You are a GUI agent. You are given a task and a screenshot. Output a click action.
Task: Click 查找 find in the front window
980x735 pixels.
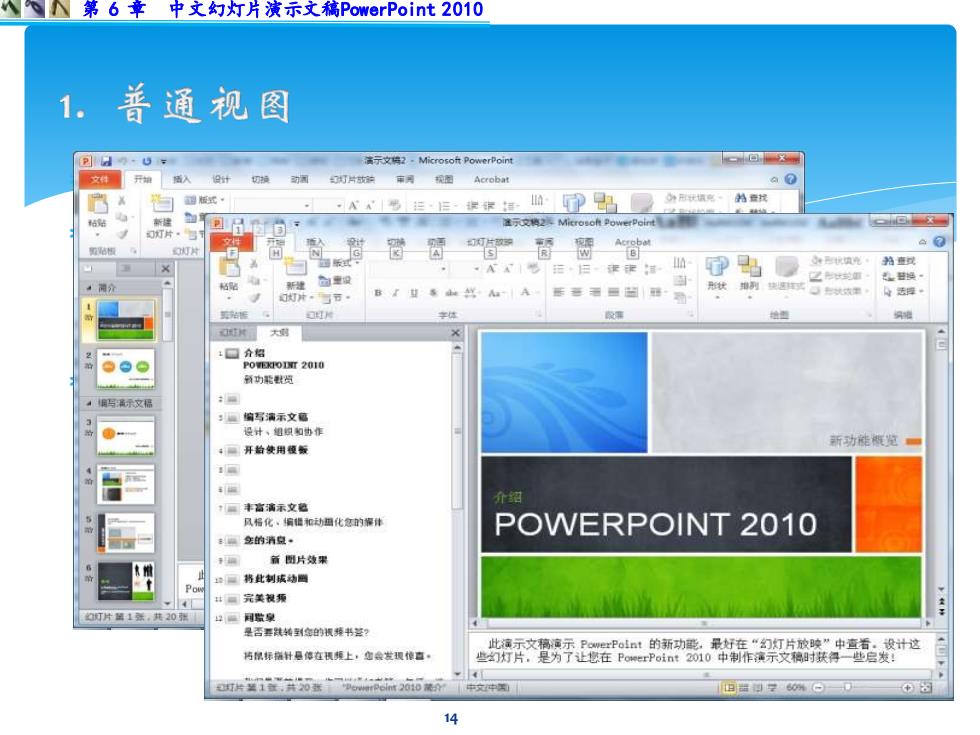tap(899, 261)
